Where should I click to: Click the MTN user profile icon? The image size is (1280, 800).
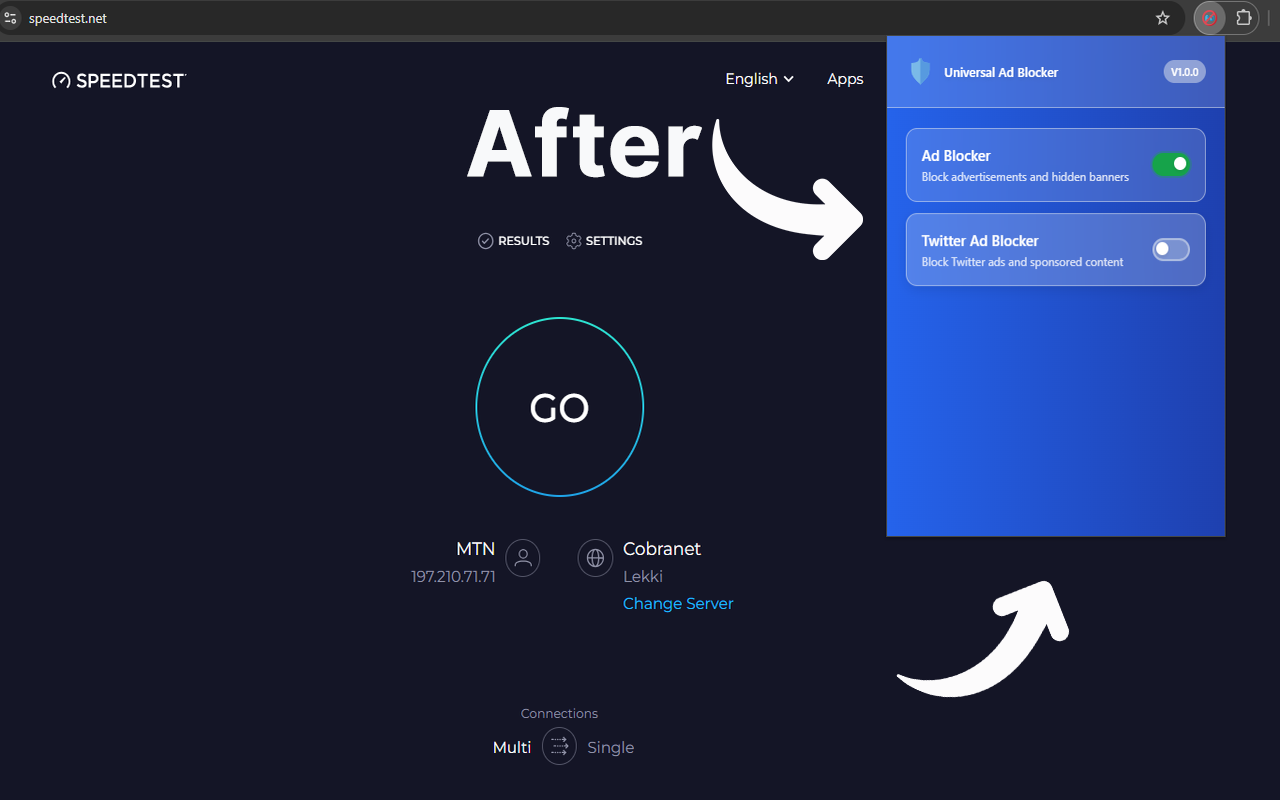click(522, 558)
